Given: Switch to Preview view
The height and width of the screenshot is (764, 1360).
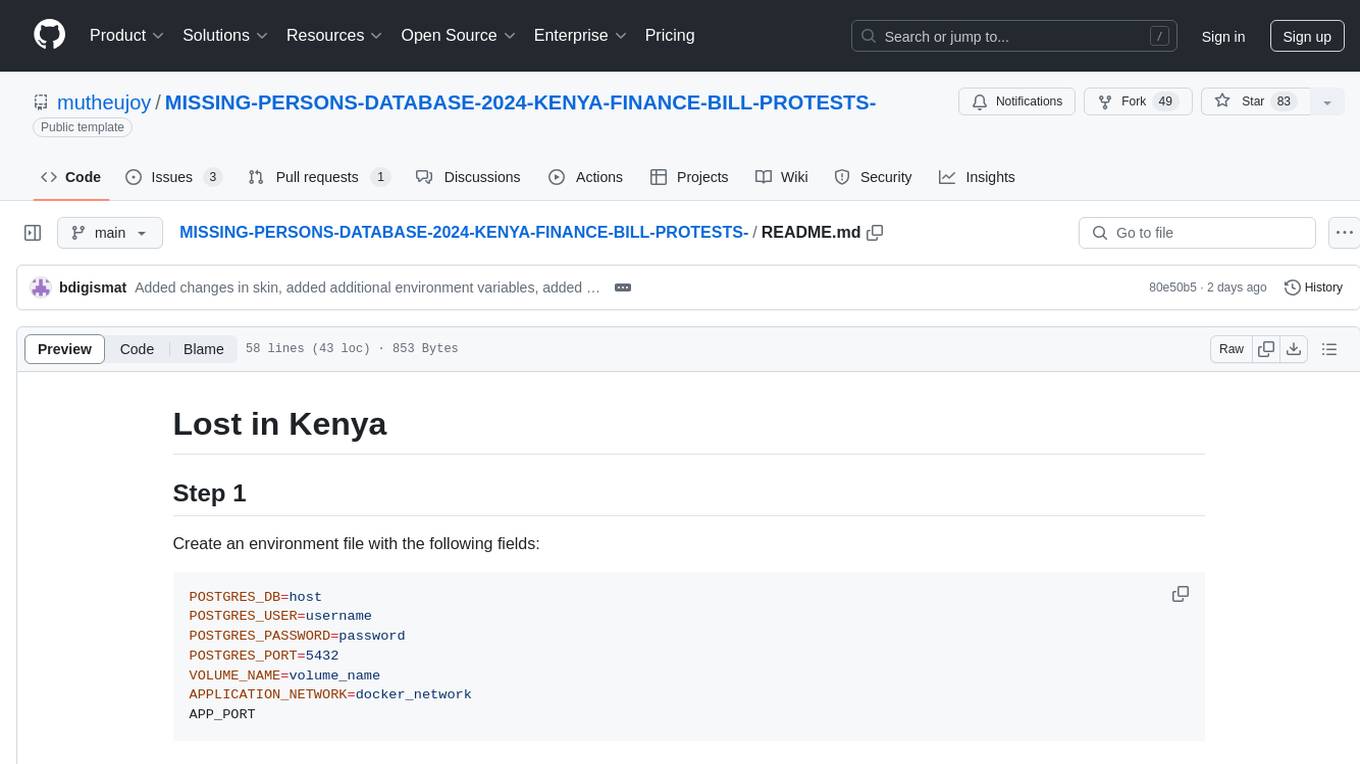Looking at the screenshot, I should pos(65,349).
